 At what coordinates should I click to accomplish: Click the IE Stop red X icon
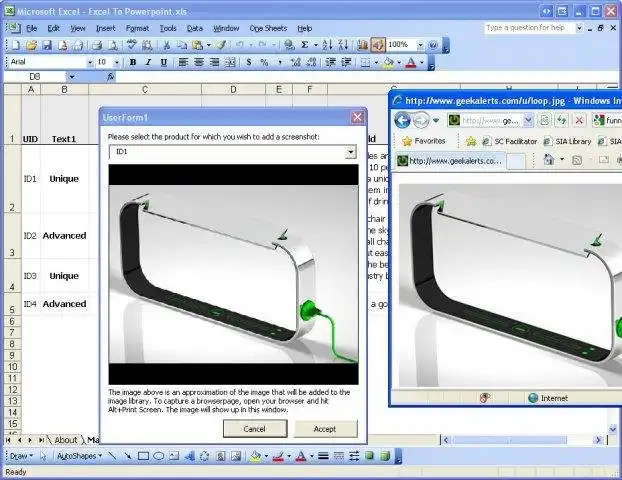click(x=579, y=120)
